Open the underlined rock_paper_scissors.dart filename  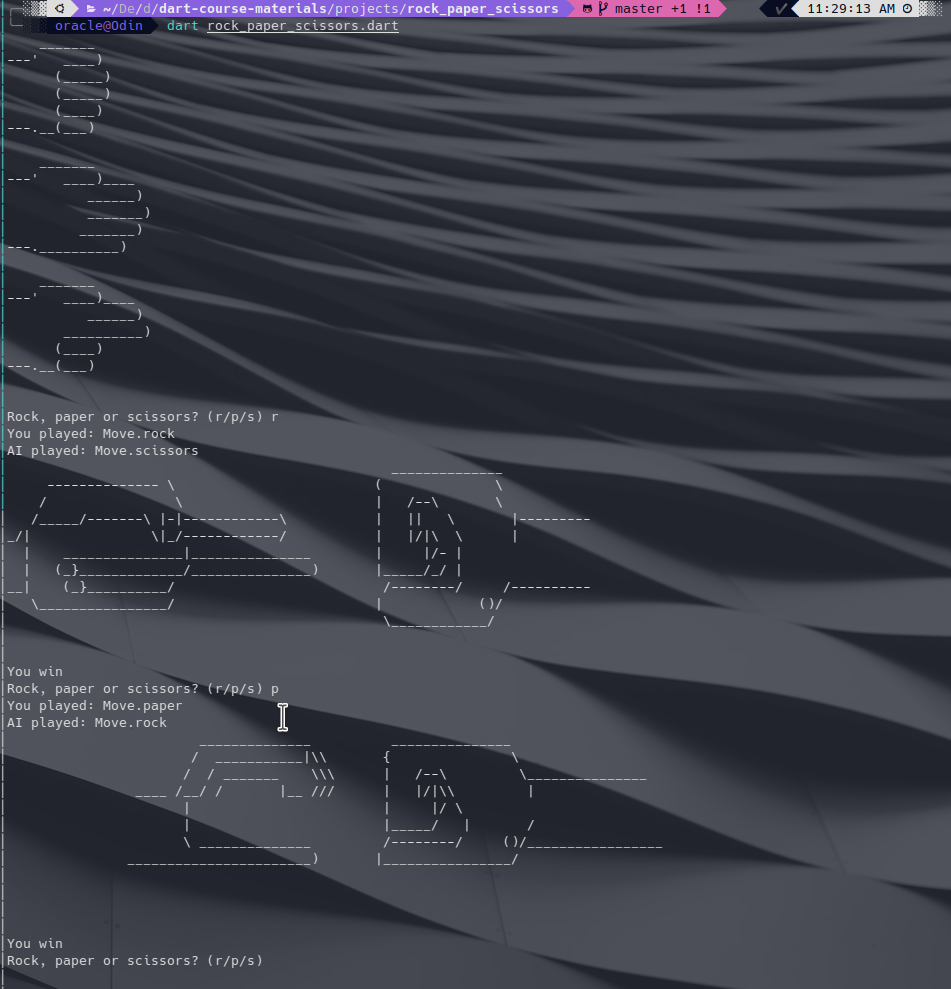[300, 25]
